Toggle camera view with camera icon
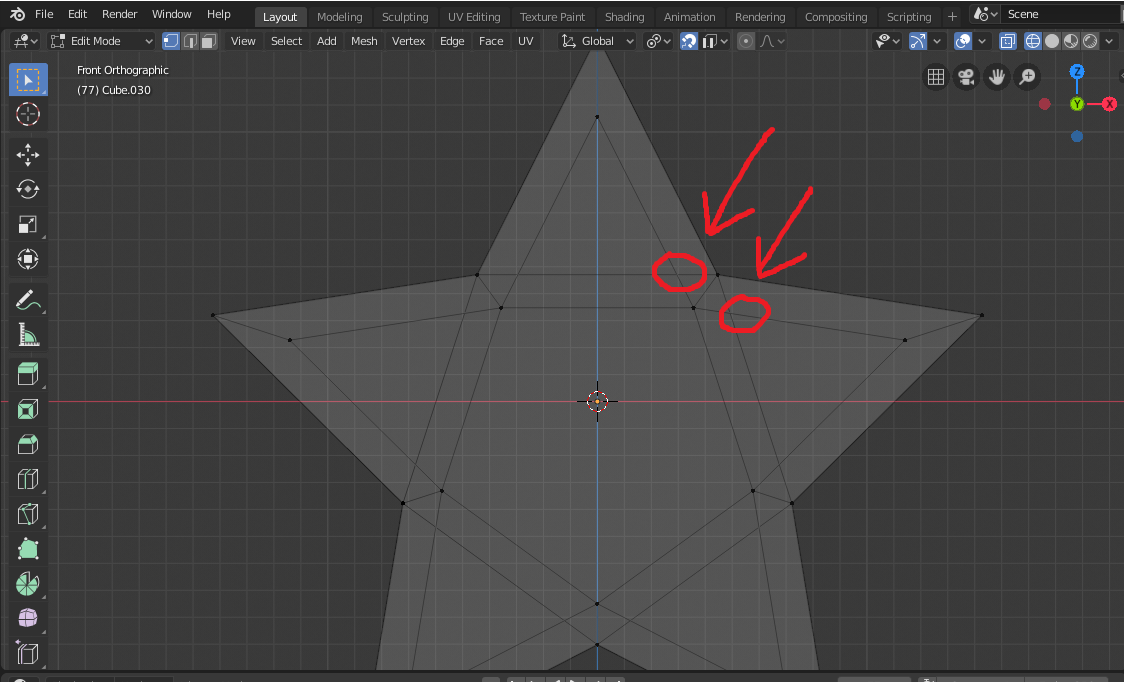 tap(966, 77)
